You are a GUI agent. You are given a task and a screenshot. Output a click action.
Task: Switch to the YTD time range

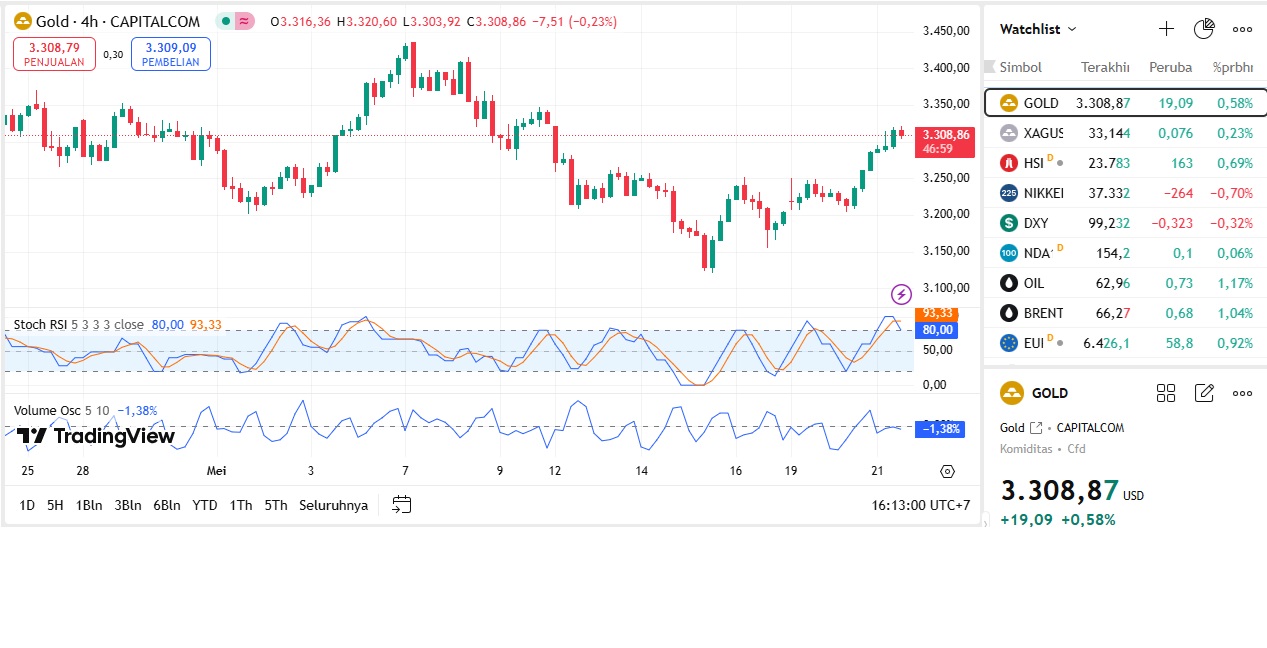pos(205,505)
